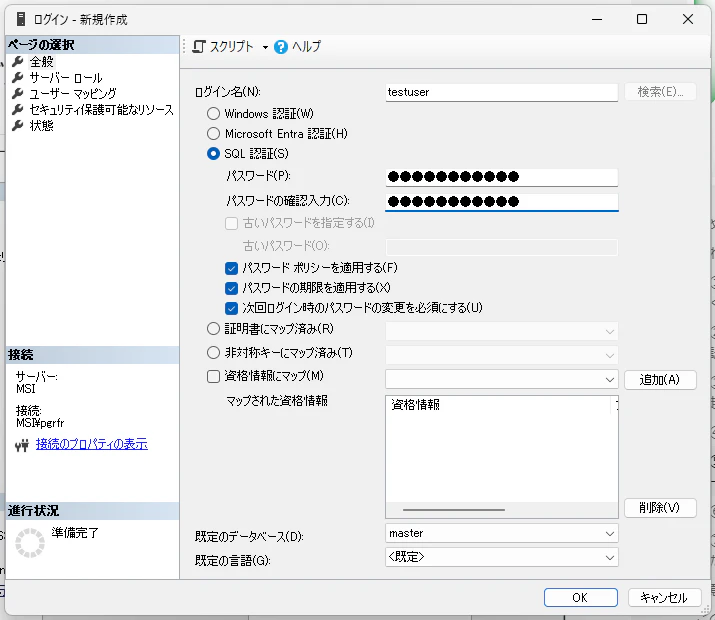Click the wrench icon beside サーバー ロール
Viewport: 715px width, 620px height.
point(17,77)
